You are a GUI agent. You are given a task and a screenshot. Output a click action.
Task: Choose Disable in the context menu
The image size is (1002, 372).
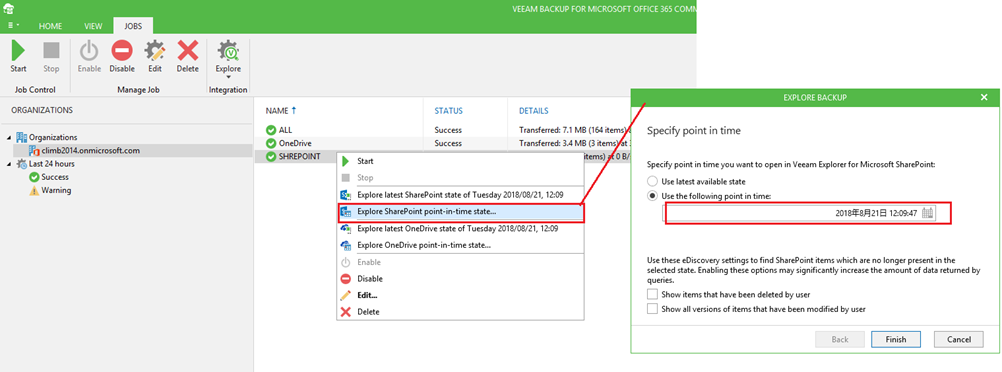point(461,279)
